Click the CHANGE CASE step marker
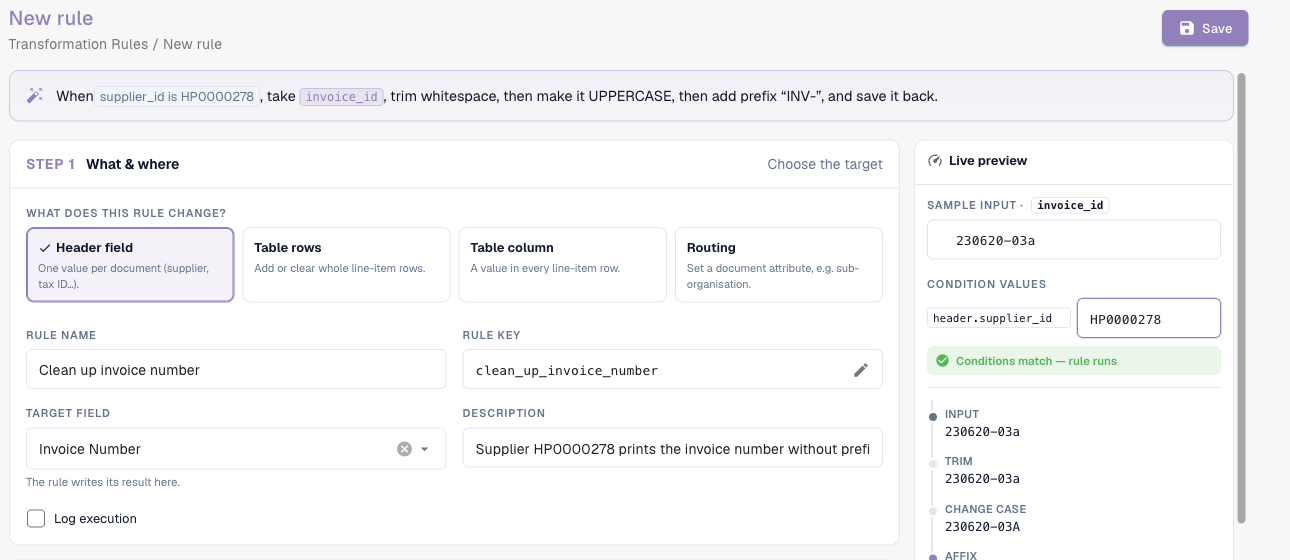This screenshot has height=560, width=1290. (x=933, y=510)
